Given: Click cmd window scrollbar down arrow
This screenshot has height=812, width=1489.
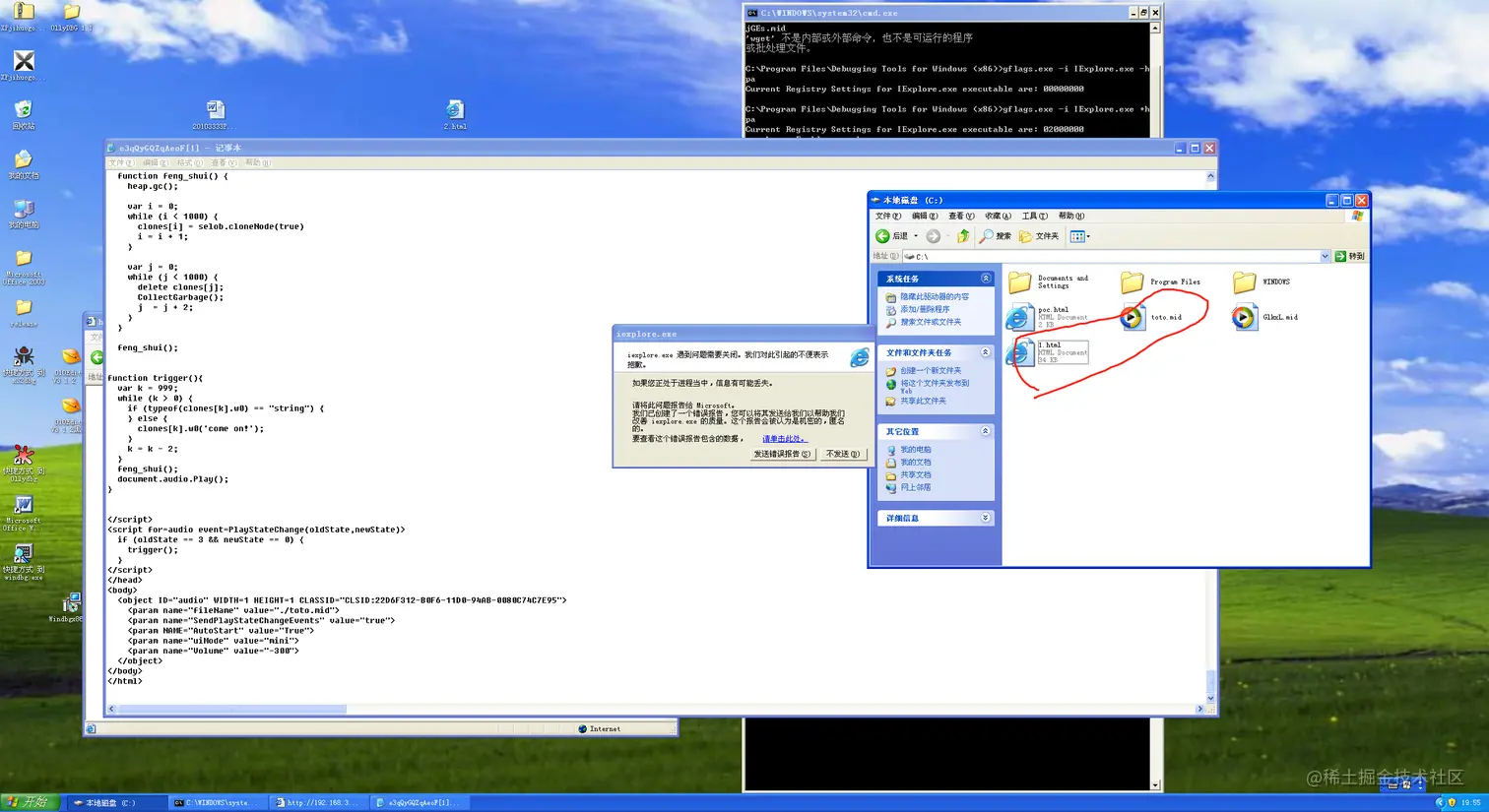Looking at the screenshot, I should 1156,784.
